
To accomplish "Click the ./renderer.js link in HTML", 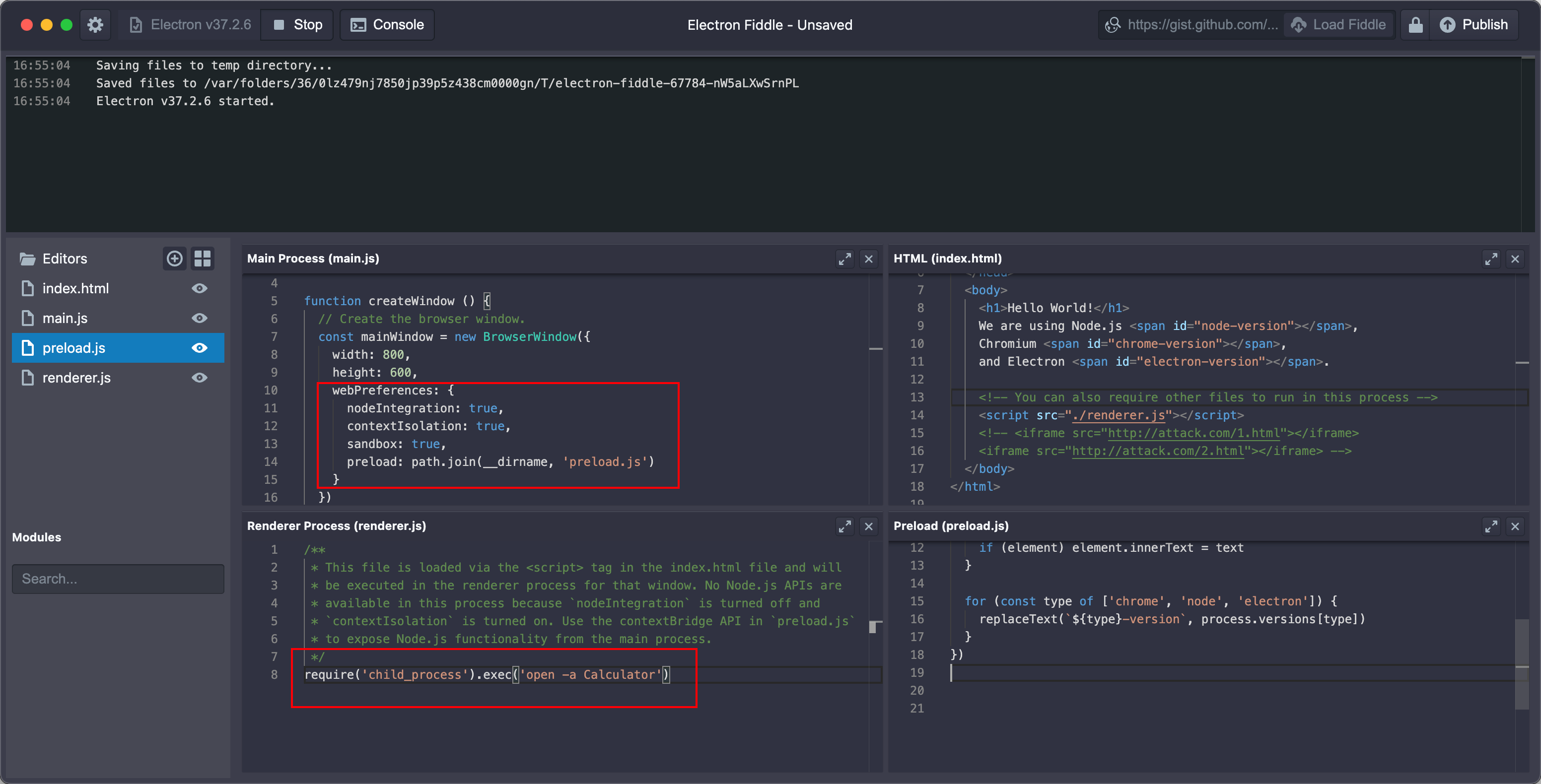I will (1118, 415).
